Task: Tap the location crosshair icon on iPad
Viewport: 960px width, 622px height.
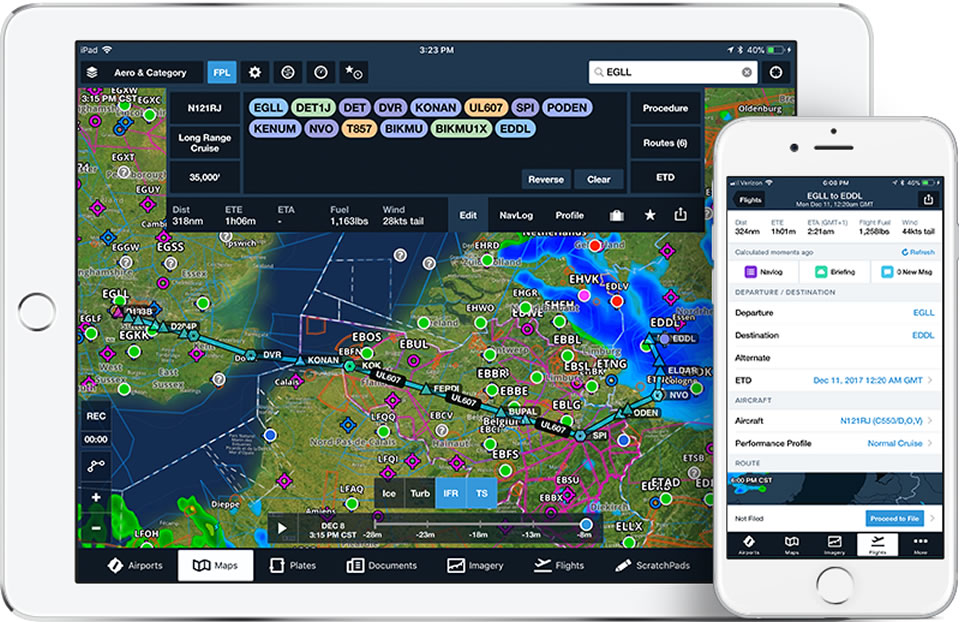Action: 776,72
